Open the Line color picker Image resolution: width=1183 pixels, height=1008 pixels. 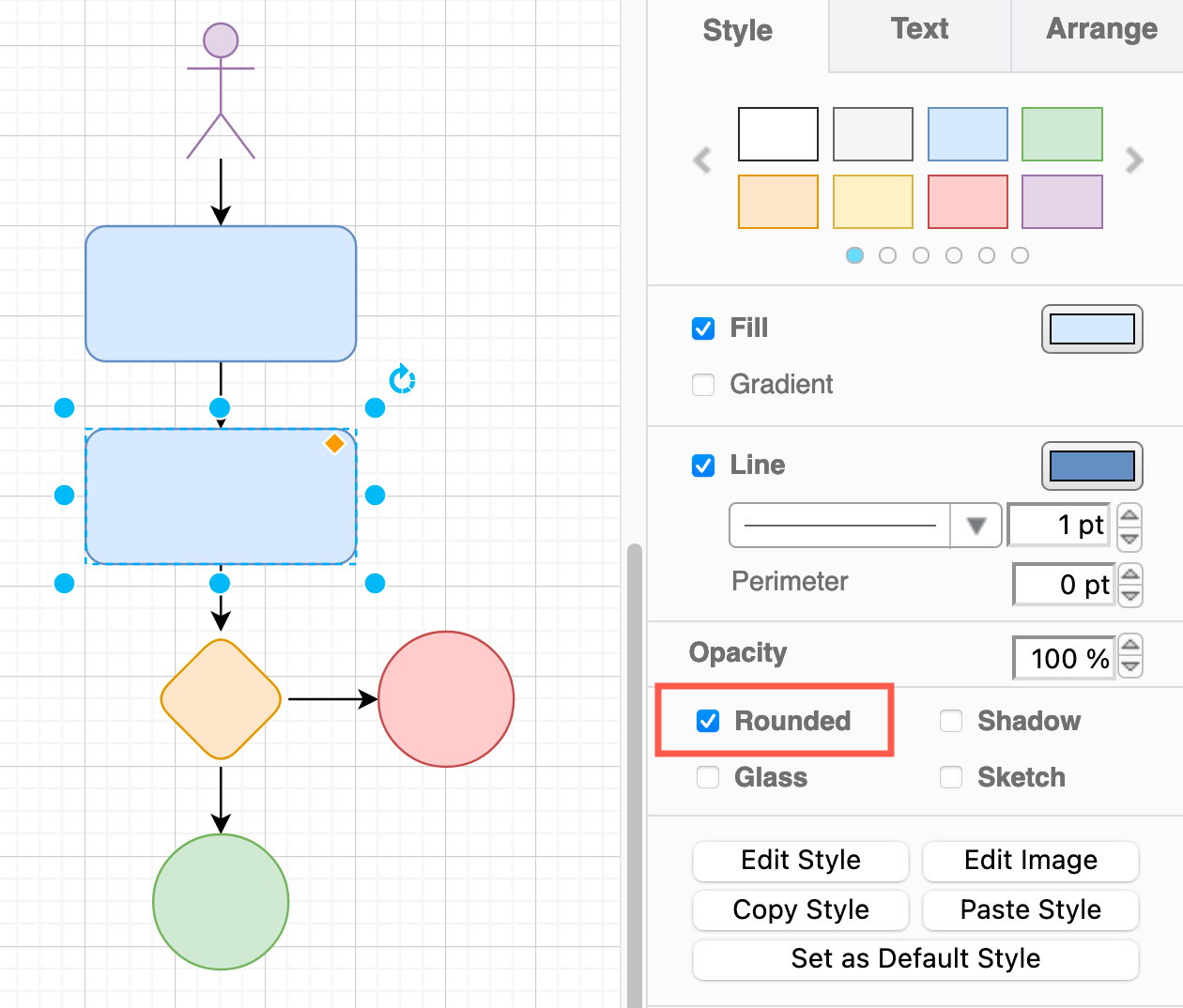1092,466
